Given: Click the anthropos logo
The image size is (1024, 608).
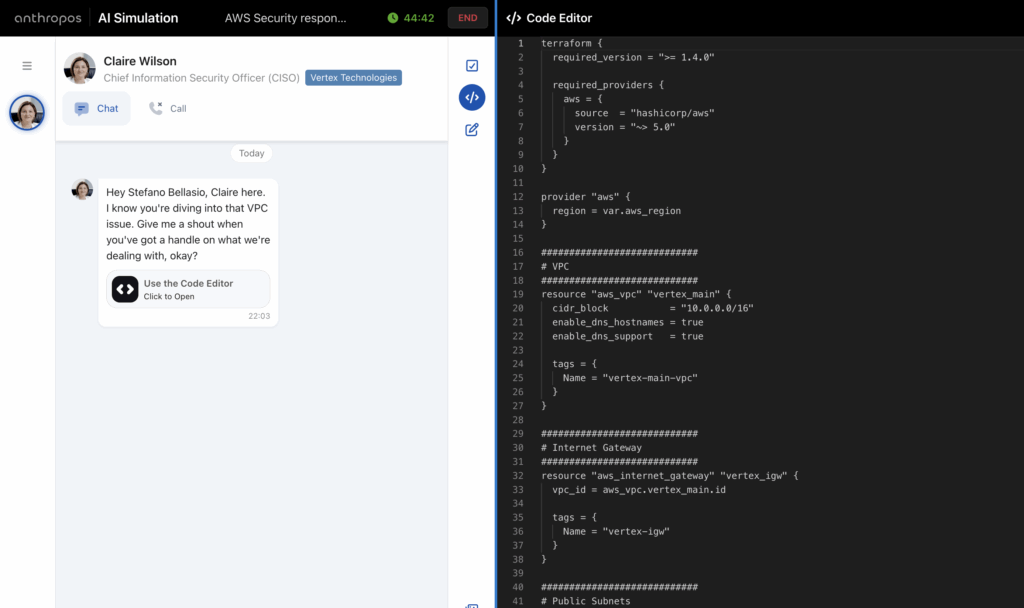Looking at the screenshot, I should pyautogui.click(x=43, y=18).
